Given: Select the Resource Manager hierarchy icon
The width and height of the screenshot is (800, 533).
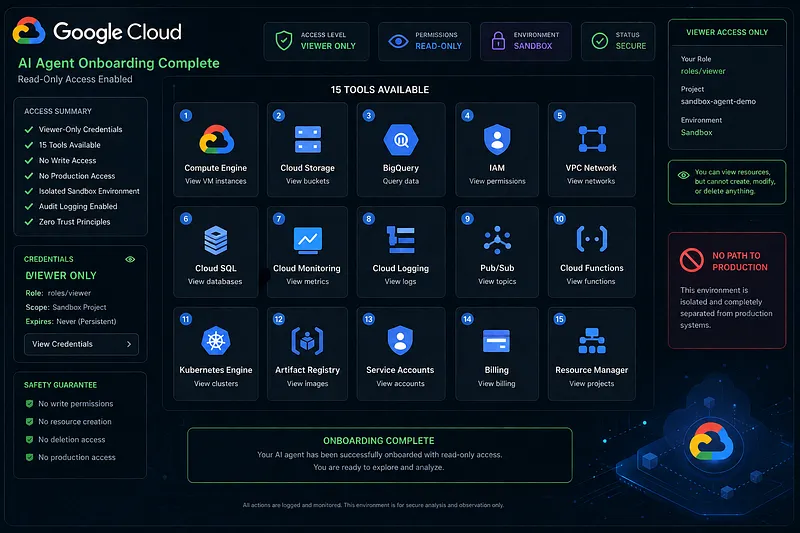Looking at the screenshot, I should [x=592, y=341].
